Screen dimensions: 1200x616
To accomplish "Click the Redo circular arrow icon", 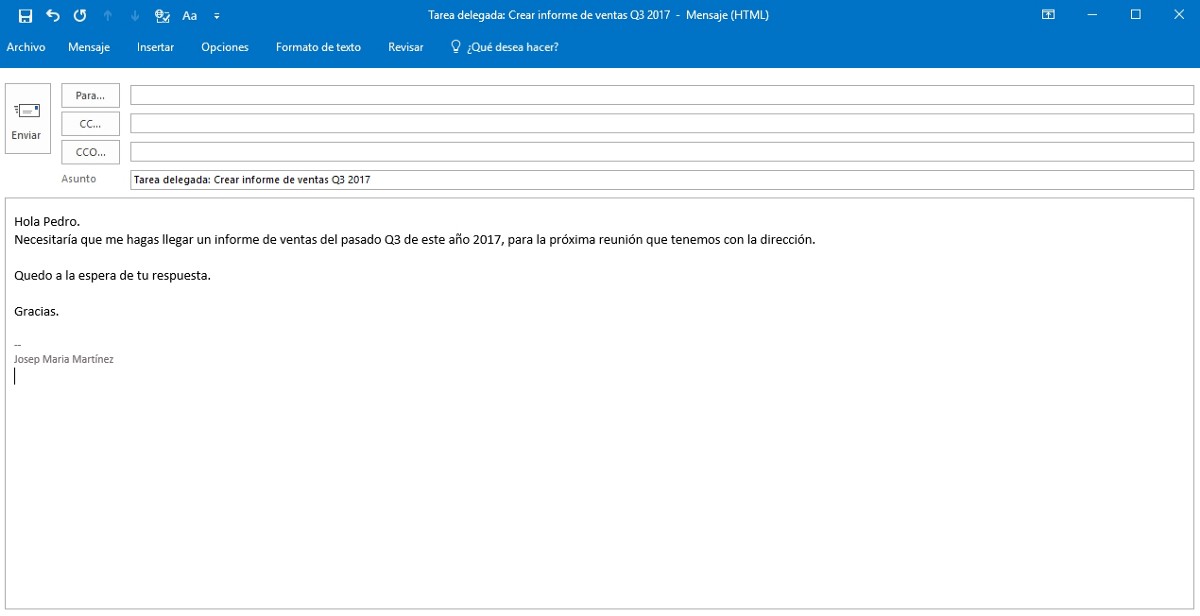I will tap(80, 15).
